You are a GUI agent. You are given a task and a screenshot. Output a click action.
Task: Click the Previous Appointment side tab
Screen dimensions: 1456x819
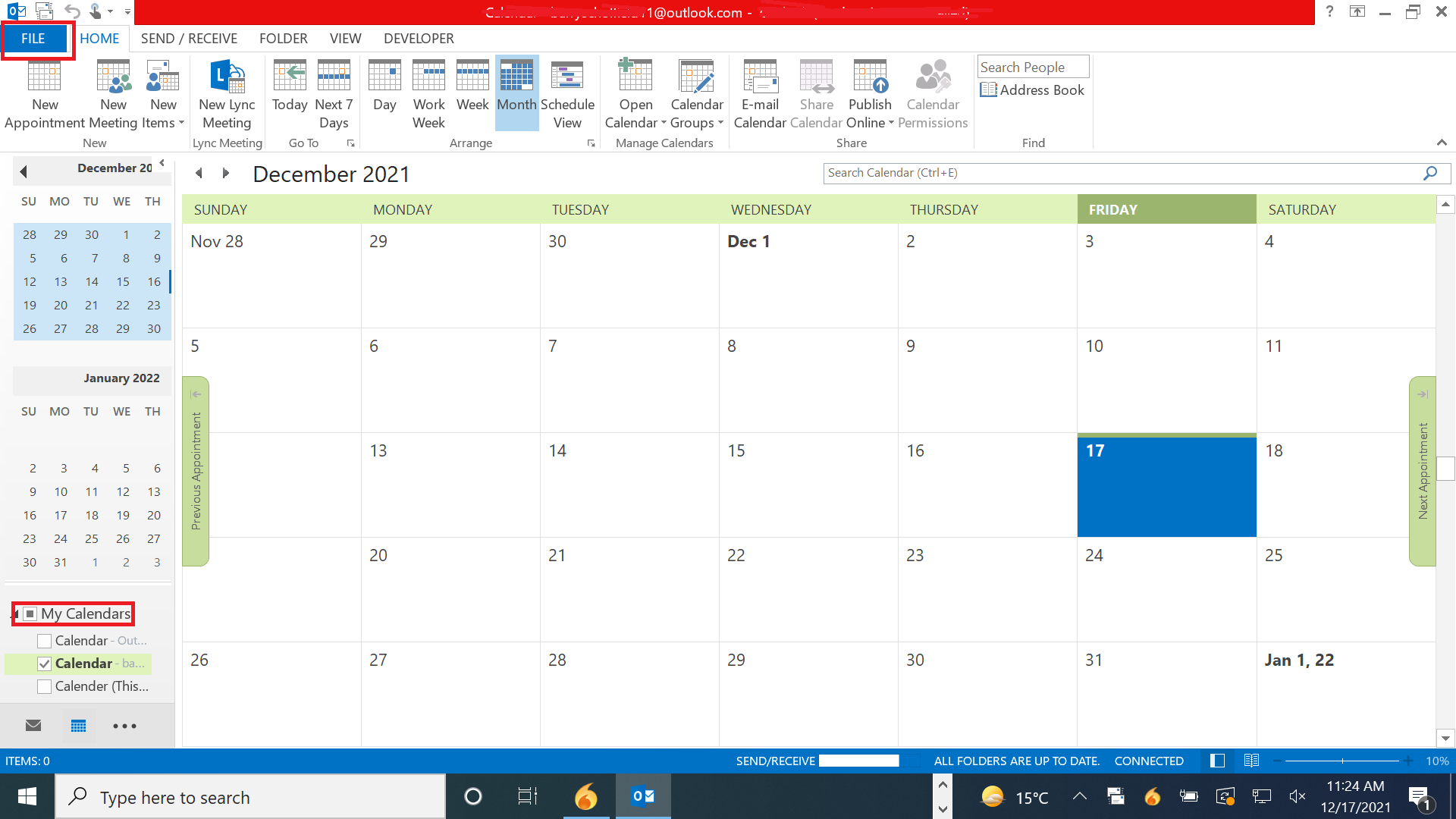click(196, 471)
